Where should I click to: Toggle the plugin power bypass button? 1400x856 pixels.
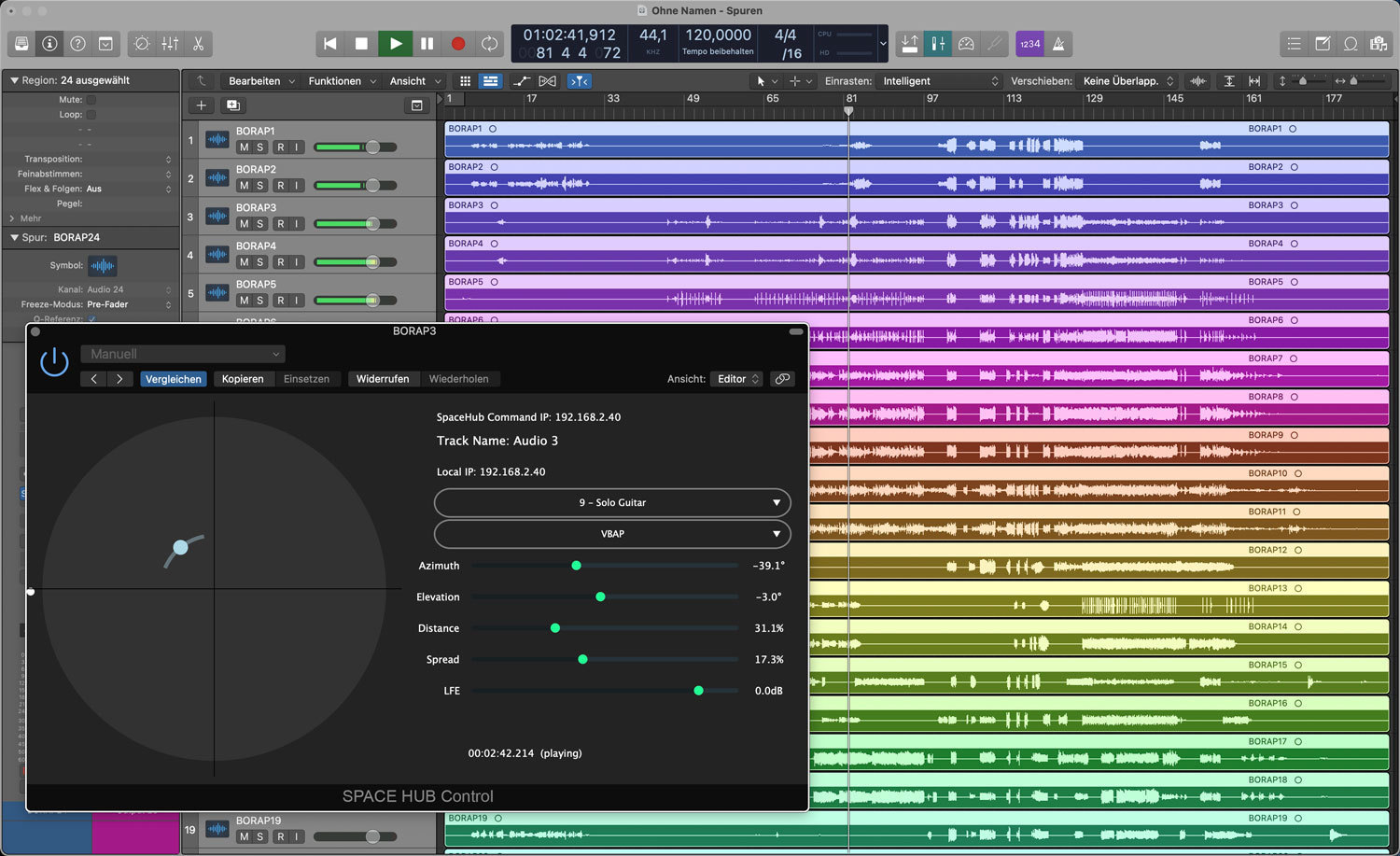click(54, 362)
